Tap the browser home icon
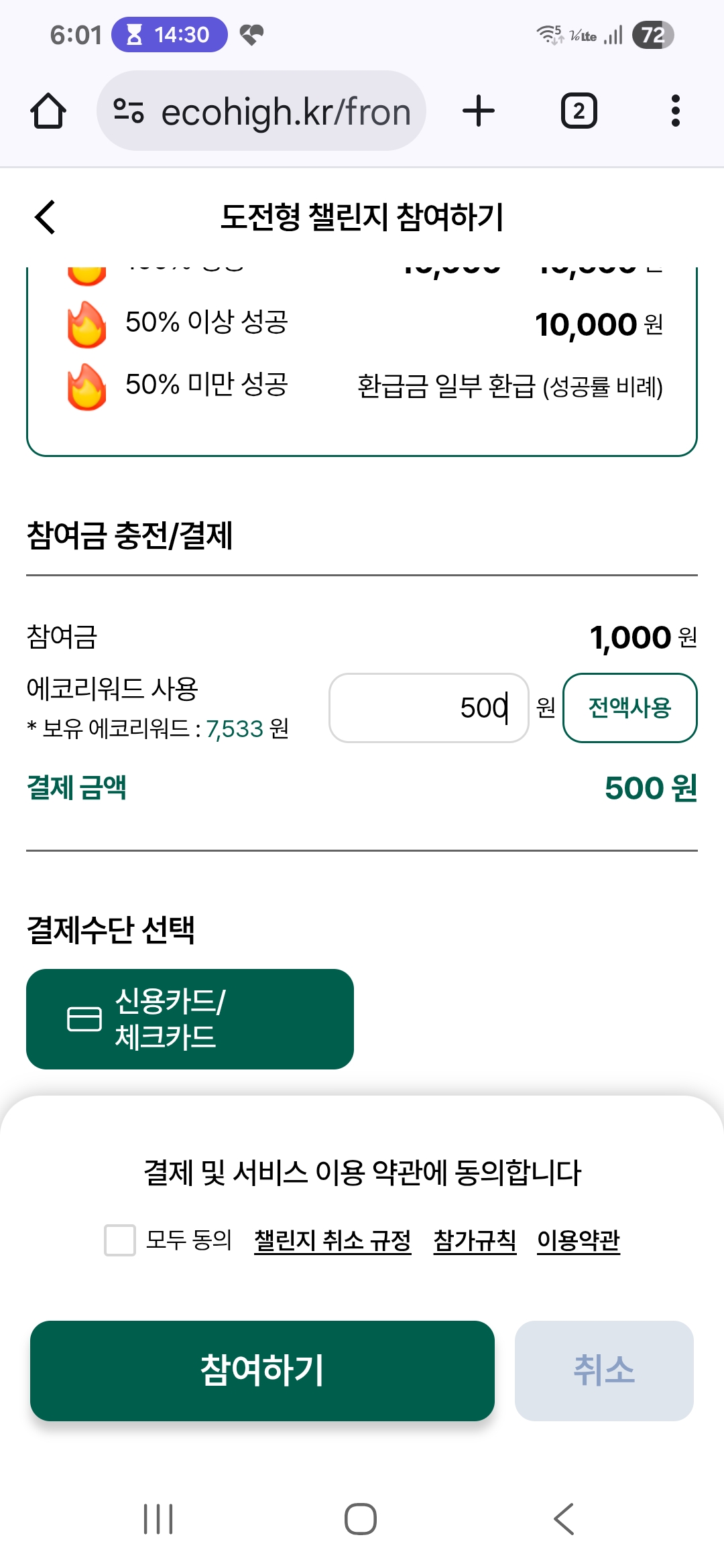The height and width of the screenshot is (1568, 724). (x=48, y=111)
